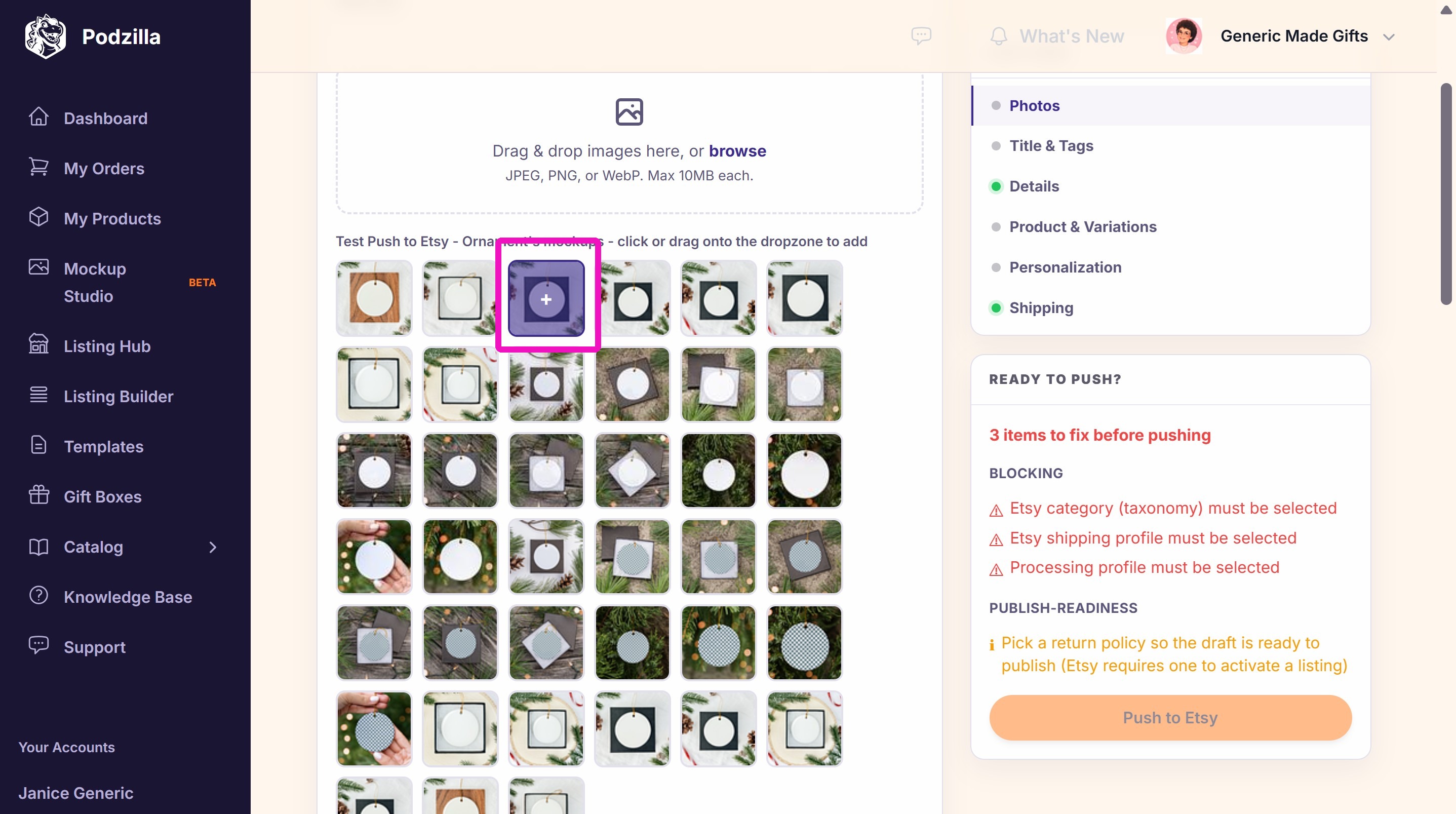Open Gift Boxes section

coord(103,497)
